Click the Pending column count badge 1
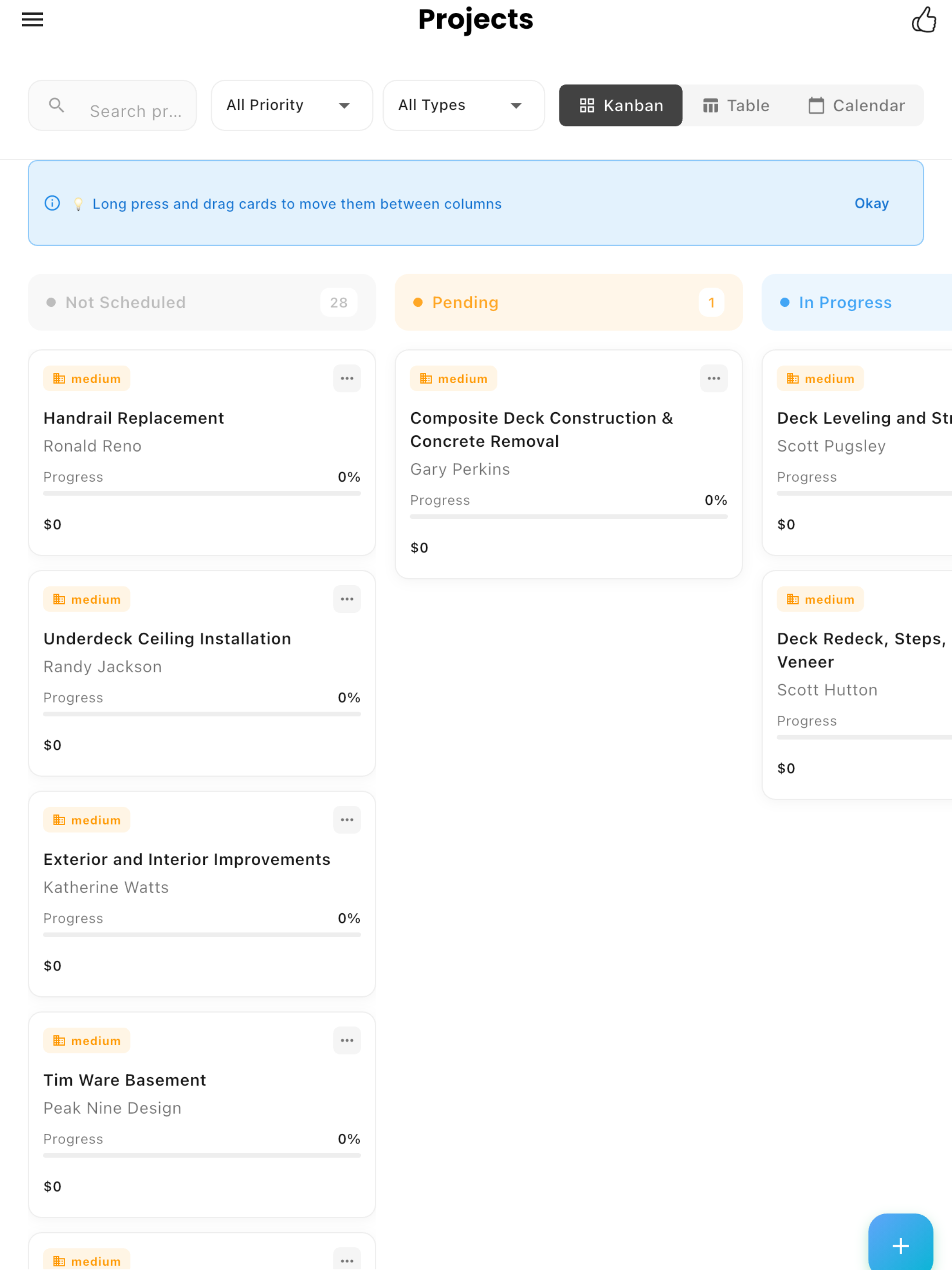952x1270 pixels. coord(712,302)
